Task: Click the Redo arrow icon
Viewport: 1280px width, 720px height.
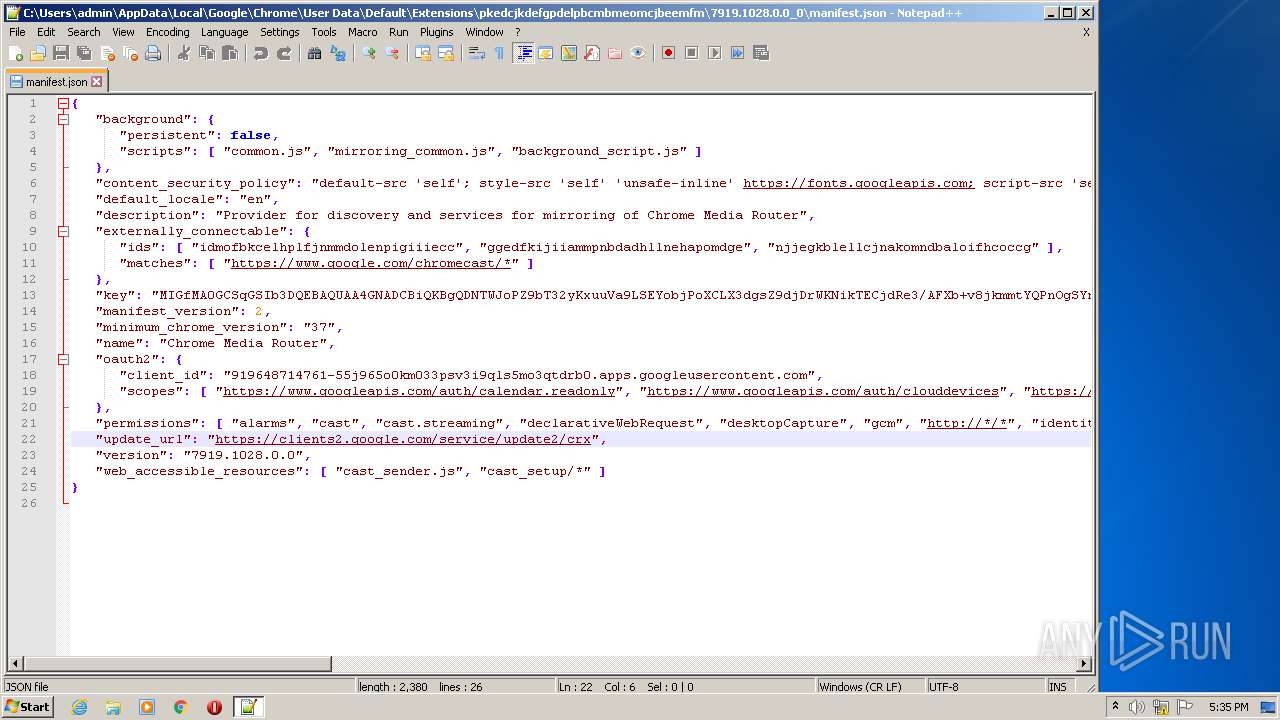Action: coord(284,53)
